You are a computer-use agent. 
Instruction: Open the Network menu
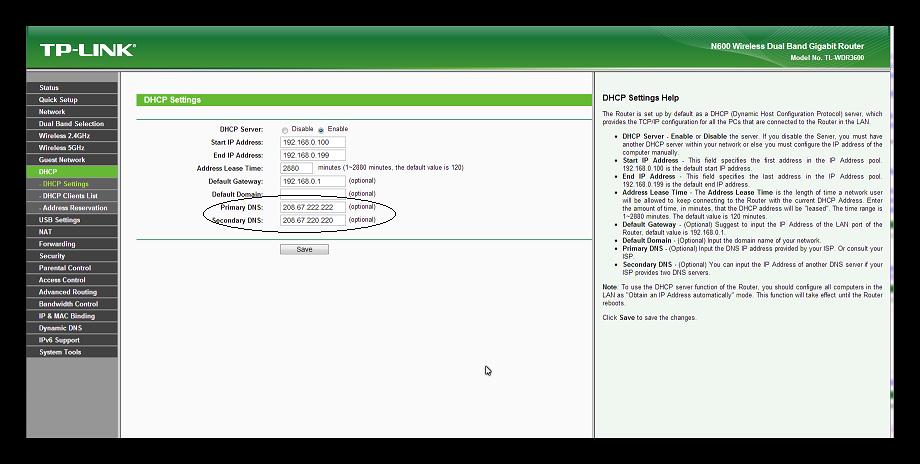click(x=72, y=111)
